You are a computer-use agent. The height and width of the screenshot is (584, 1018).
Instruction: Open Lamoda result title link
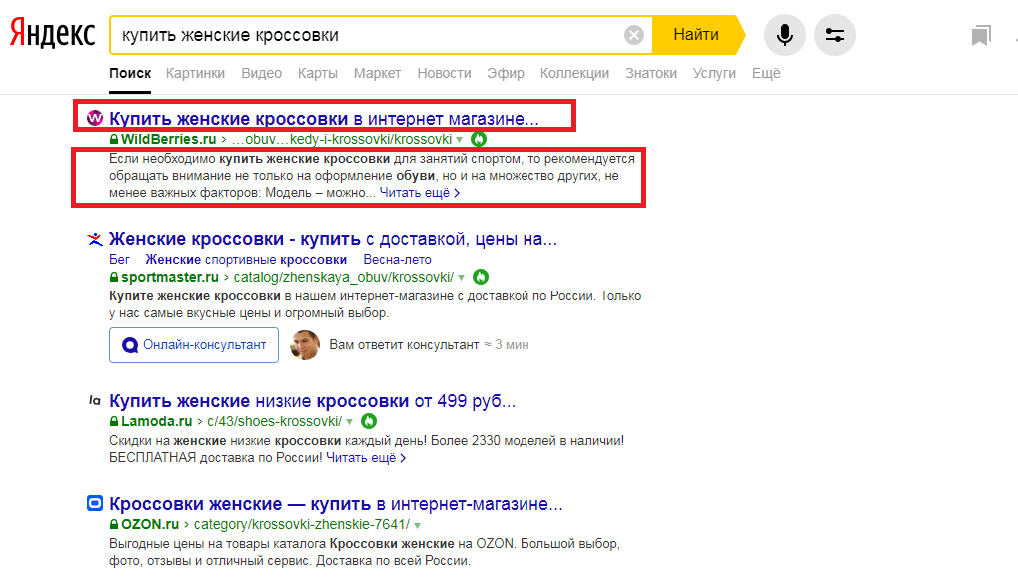tap(312, 400)
